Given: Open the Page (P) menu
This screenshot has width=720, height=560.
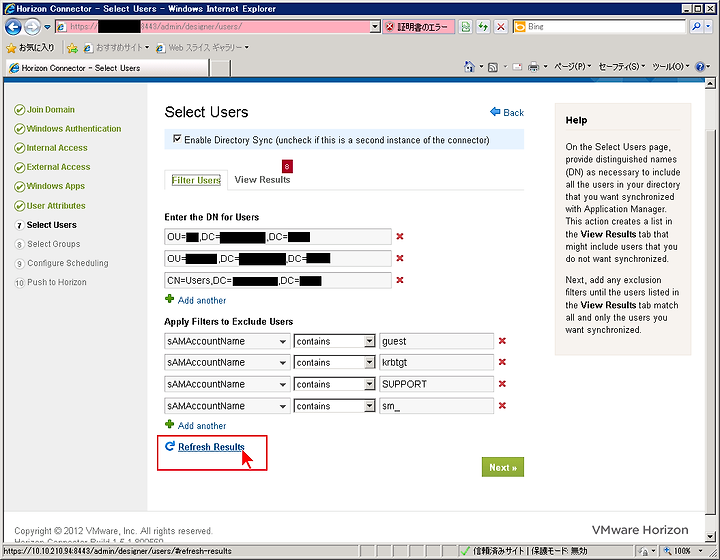Looking at the screenshot, I should tap(573, 67).
